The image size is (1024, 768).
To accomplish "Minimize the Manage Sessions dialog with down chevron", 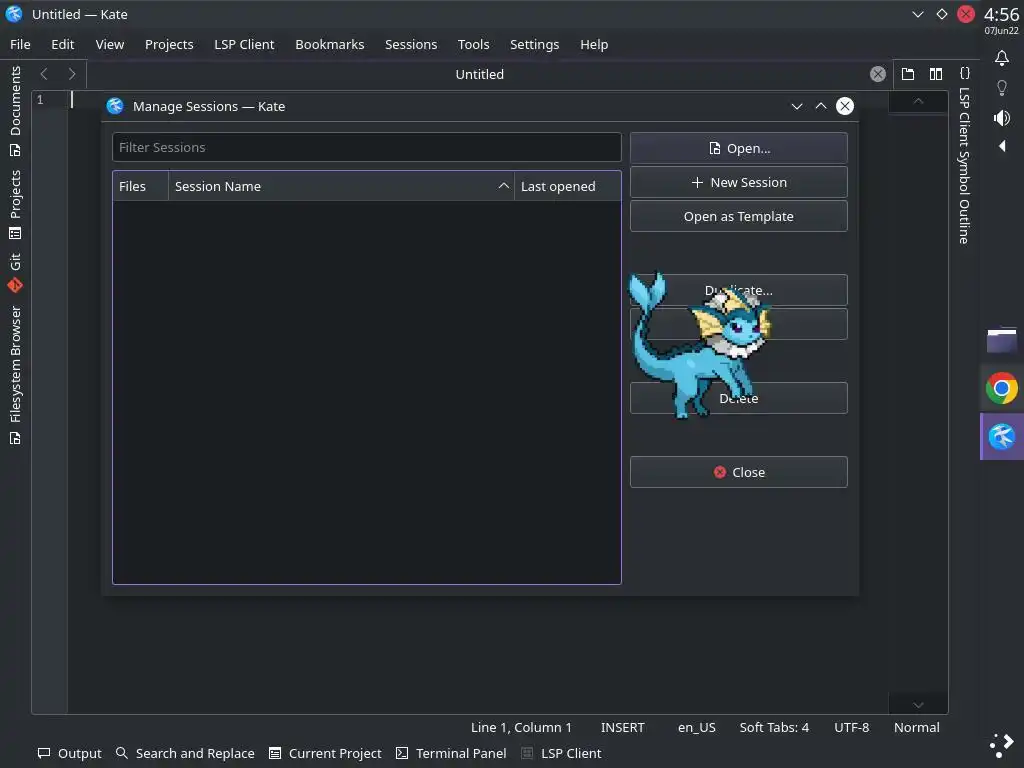I will 797,106.
